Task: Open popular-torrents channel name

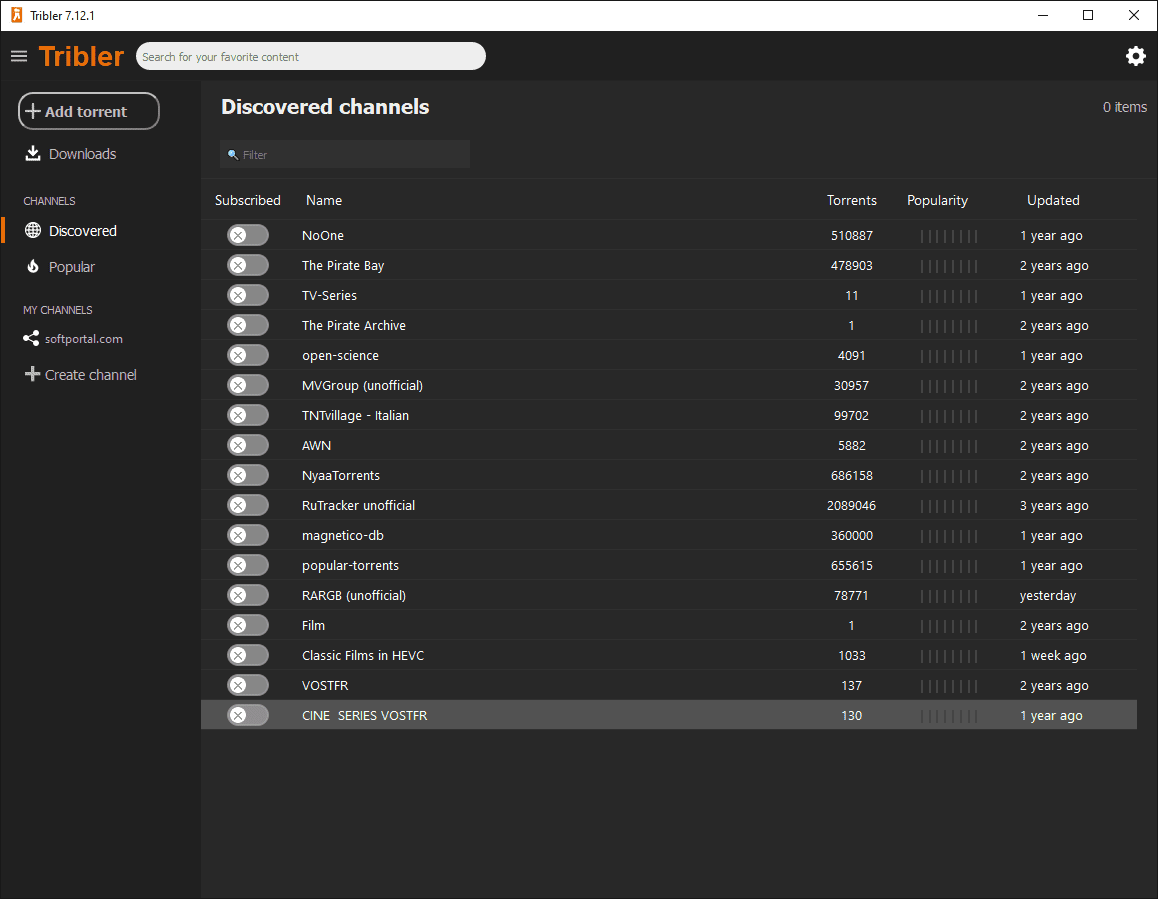Action: [x=350, y=565]
